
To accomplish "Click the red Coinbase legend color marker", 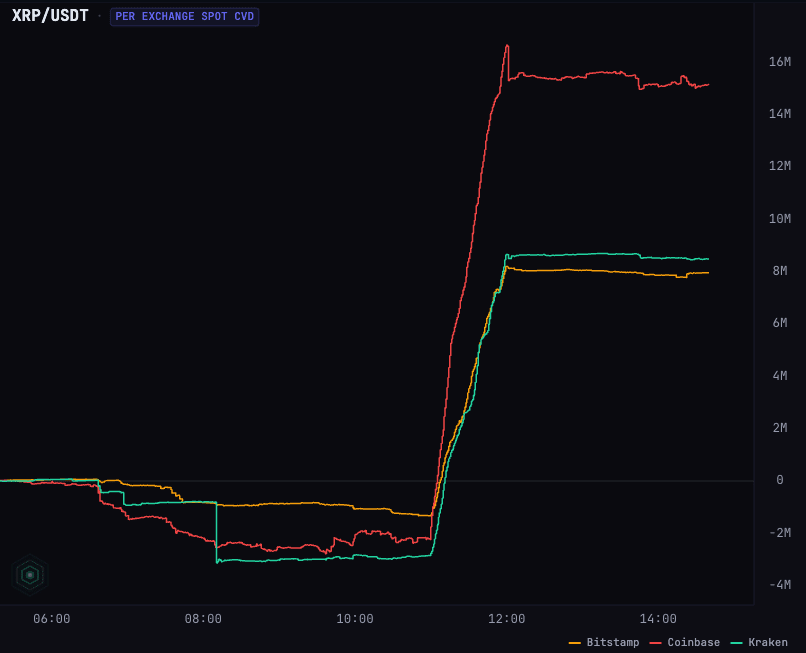I will (654, 642).
